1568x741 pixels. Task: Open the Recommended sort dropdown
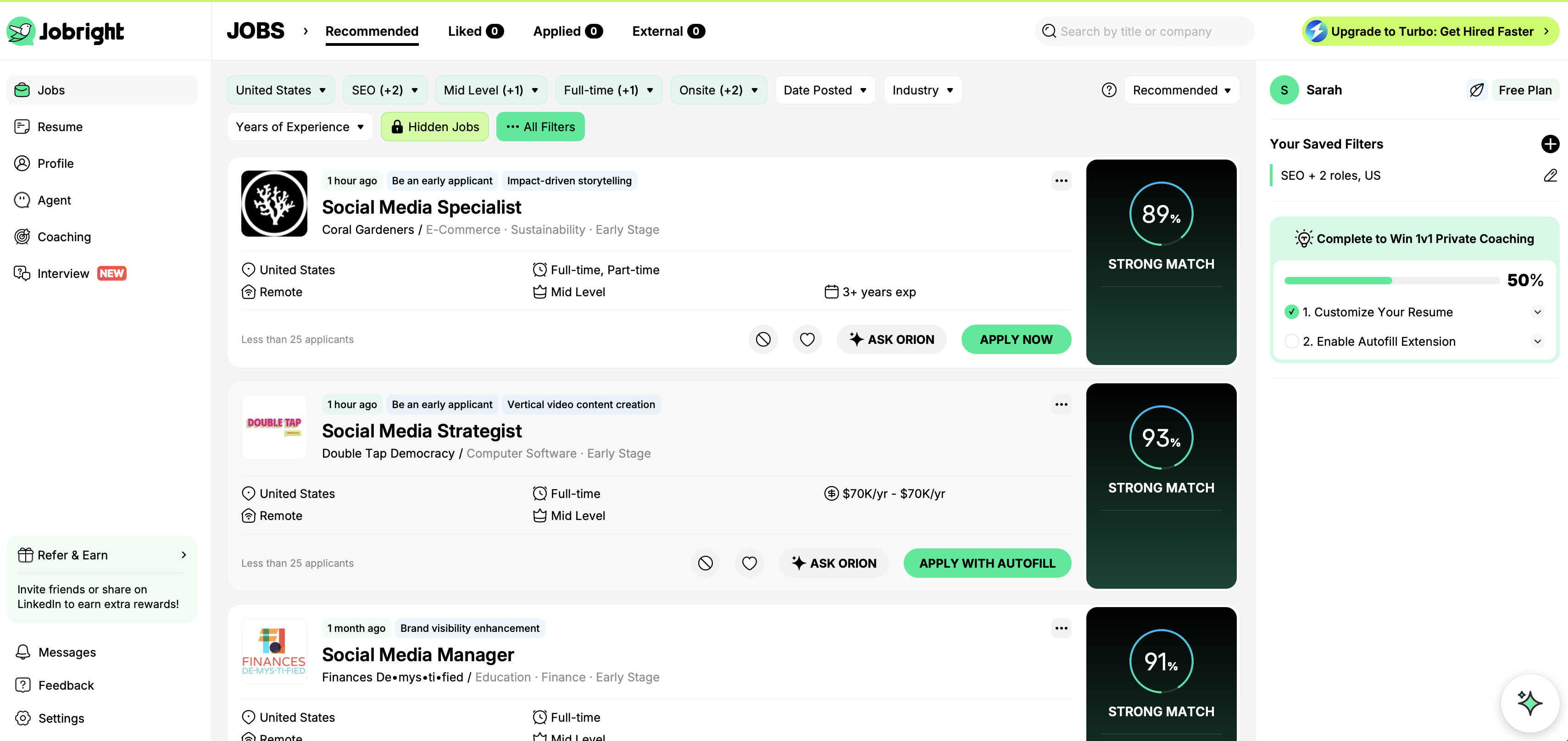point(1181,90)
